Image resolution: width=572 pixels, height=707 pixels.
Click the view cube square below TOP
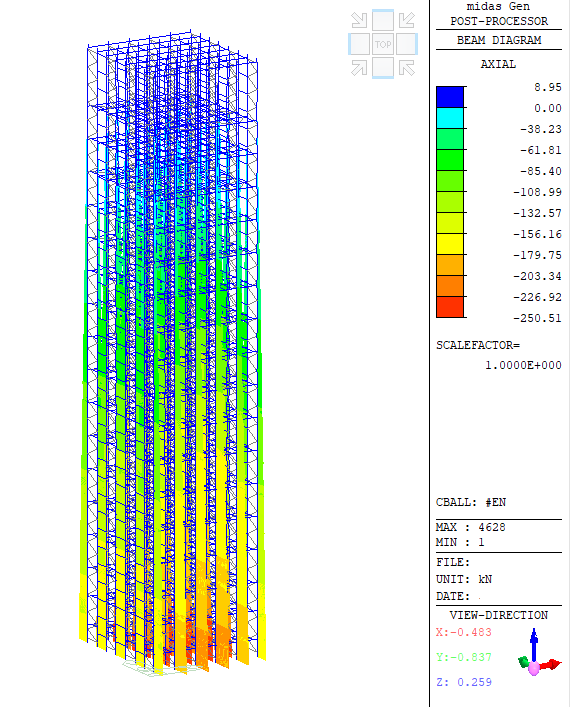pyautogui.click(x=383, y=68)
